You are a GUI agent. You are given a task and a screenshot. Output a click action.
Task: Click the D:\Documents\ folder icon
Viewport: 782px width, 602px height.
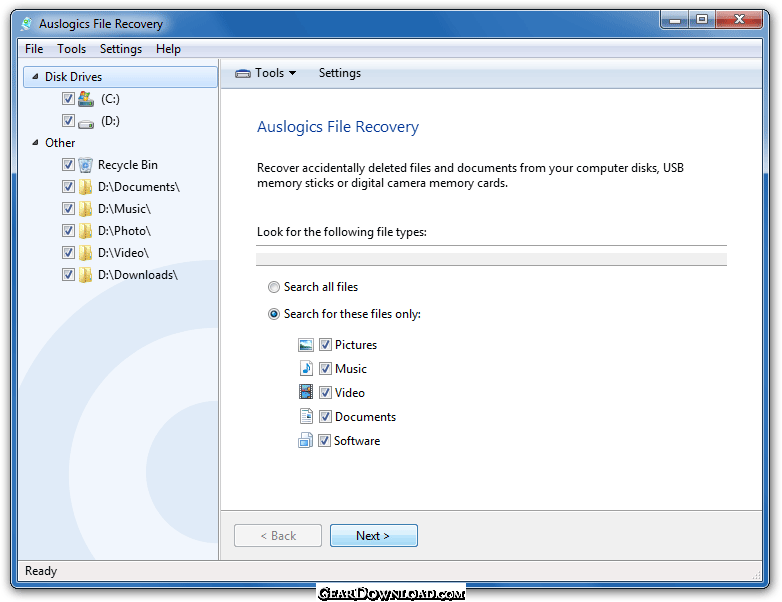pyautogui.click(x=86, y=187)
